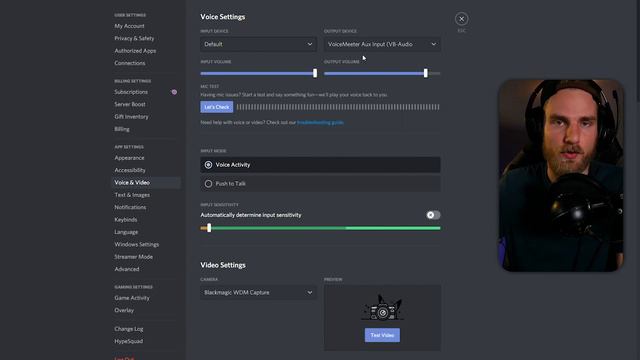
Task: Click the input sensitivity slider handle
Action: 209,228
